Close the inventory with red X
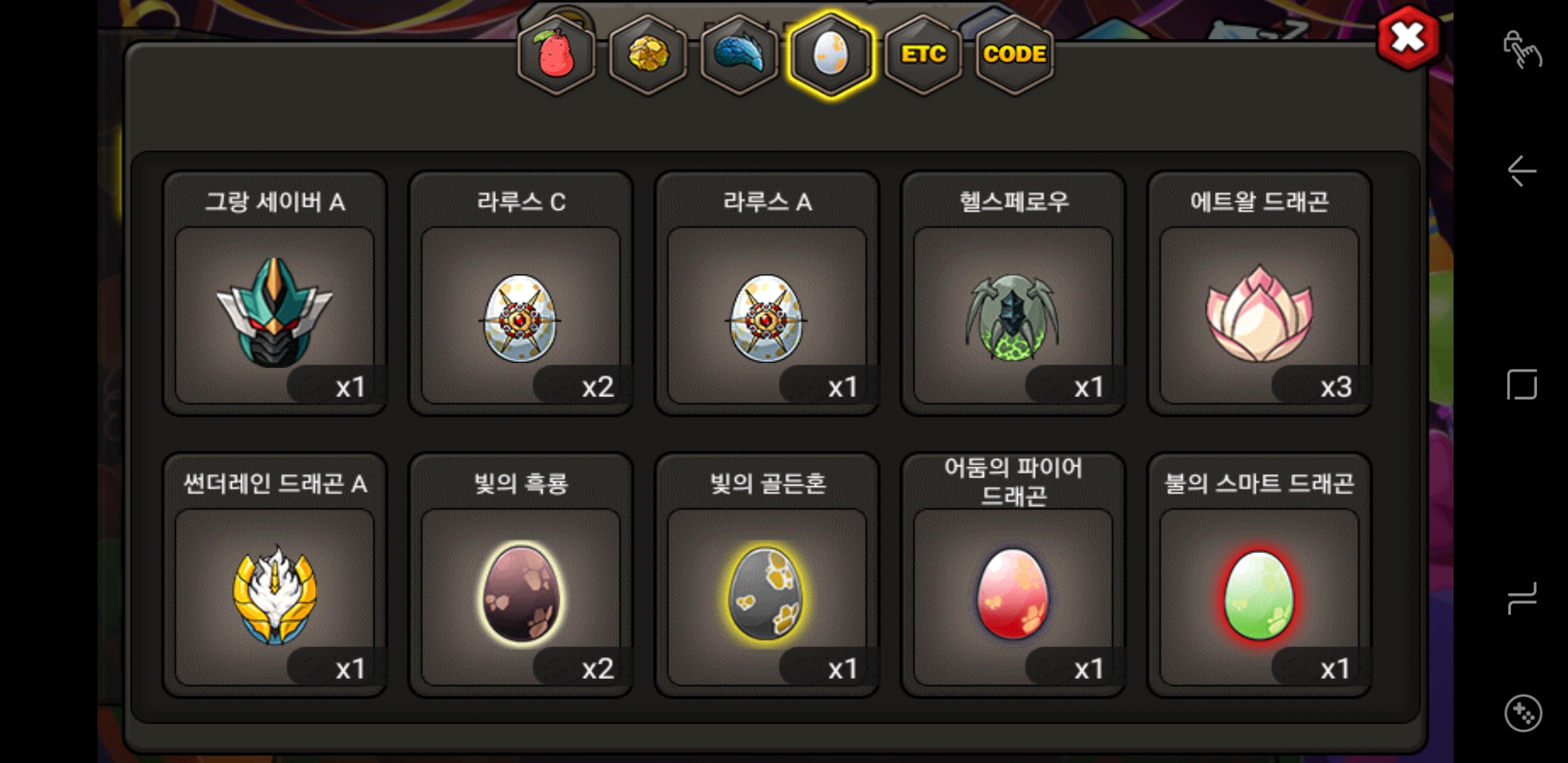 click(1408, 38)
